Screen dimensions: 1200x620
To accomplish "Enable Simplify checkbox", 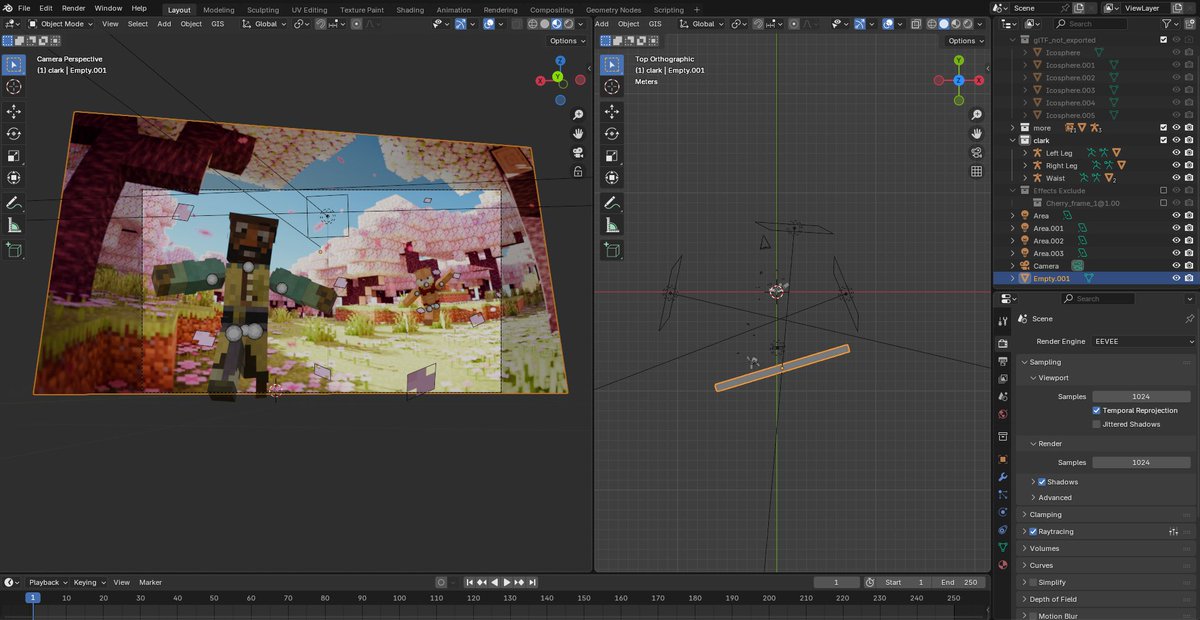I will coord(1033,582).
